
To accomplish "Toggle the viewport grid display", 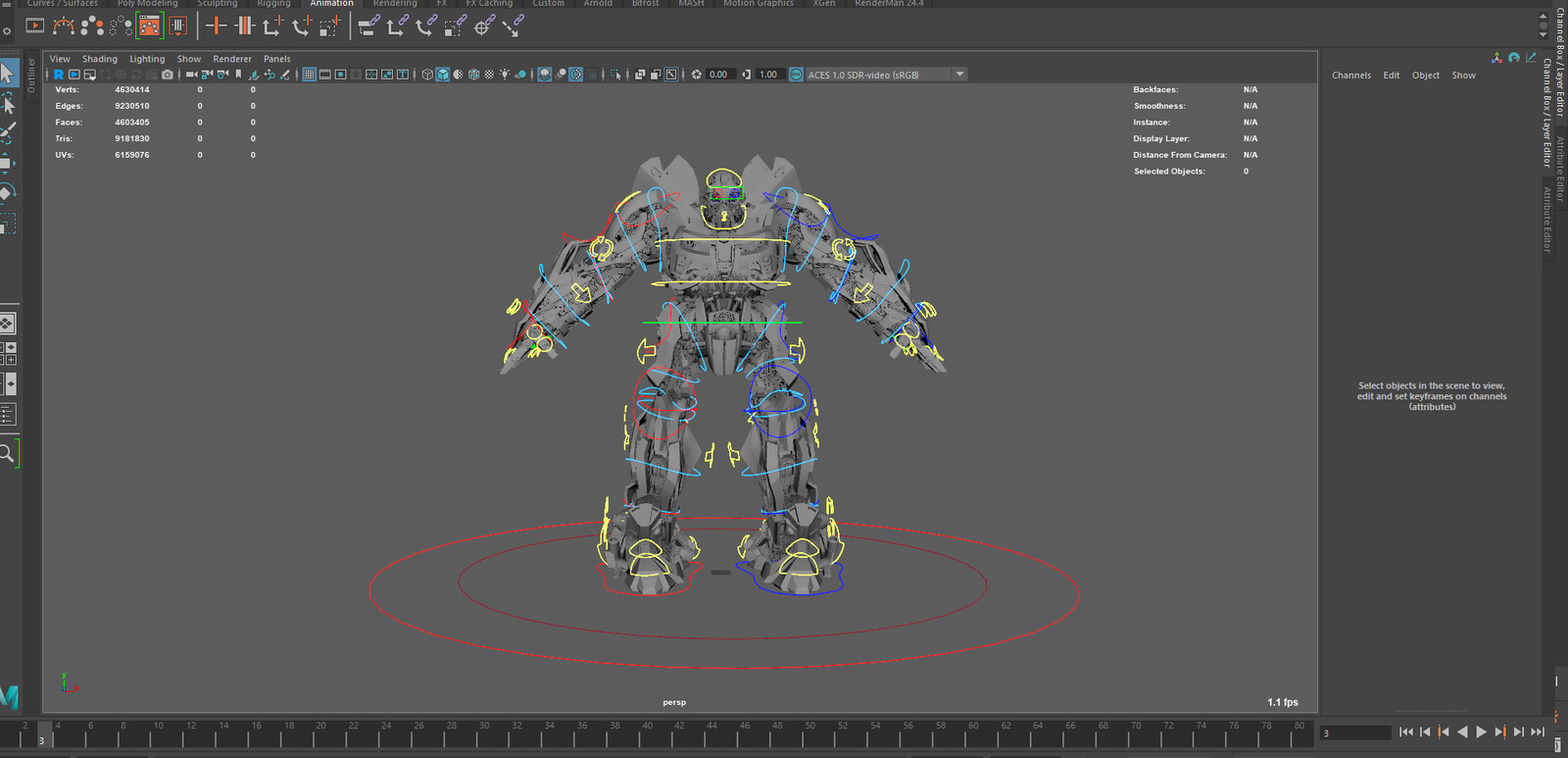I will coord(310,75).
